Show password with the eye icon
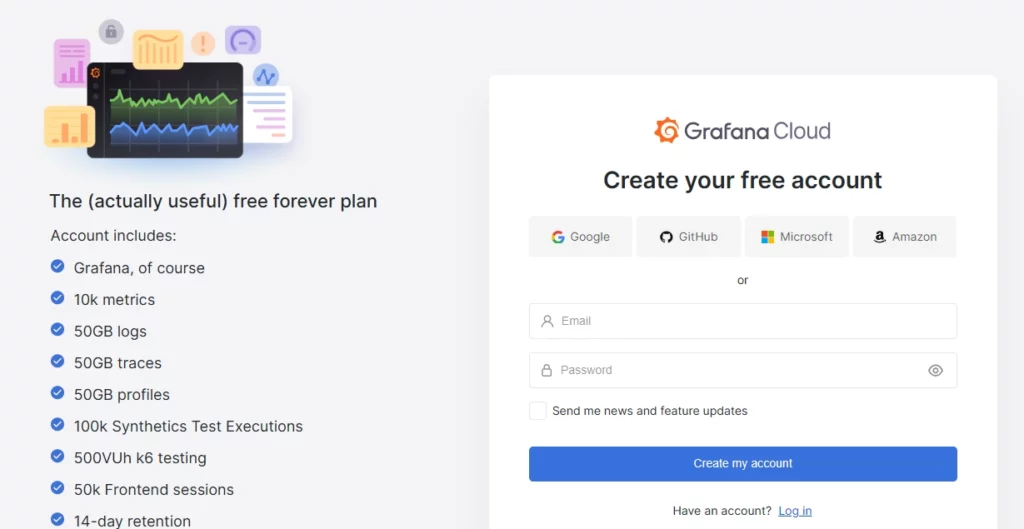Viewport: 1024px width, 529px height. (935, 370)
